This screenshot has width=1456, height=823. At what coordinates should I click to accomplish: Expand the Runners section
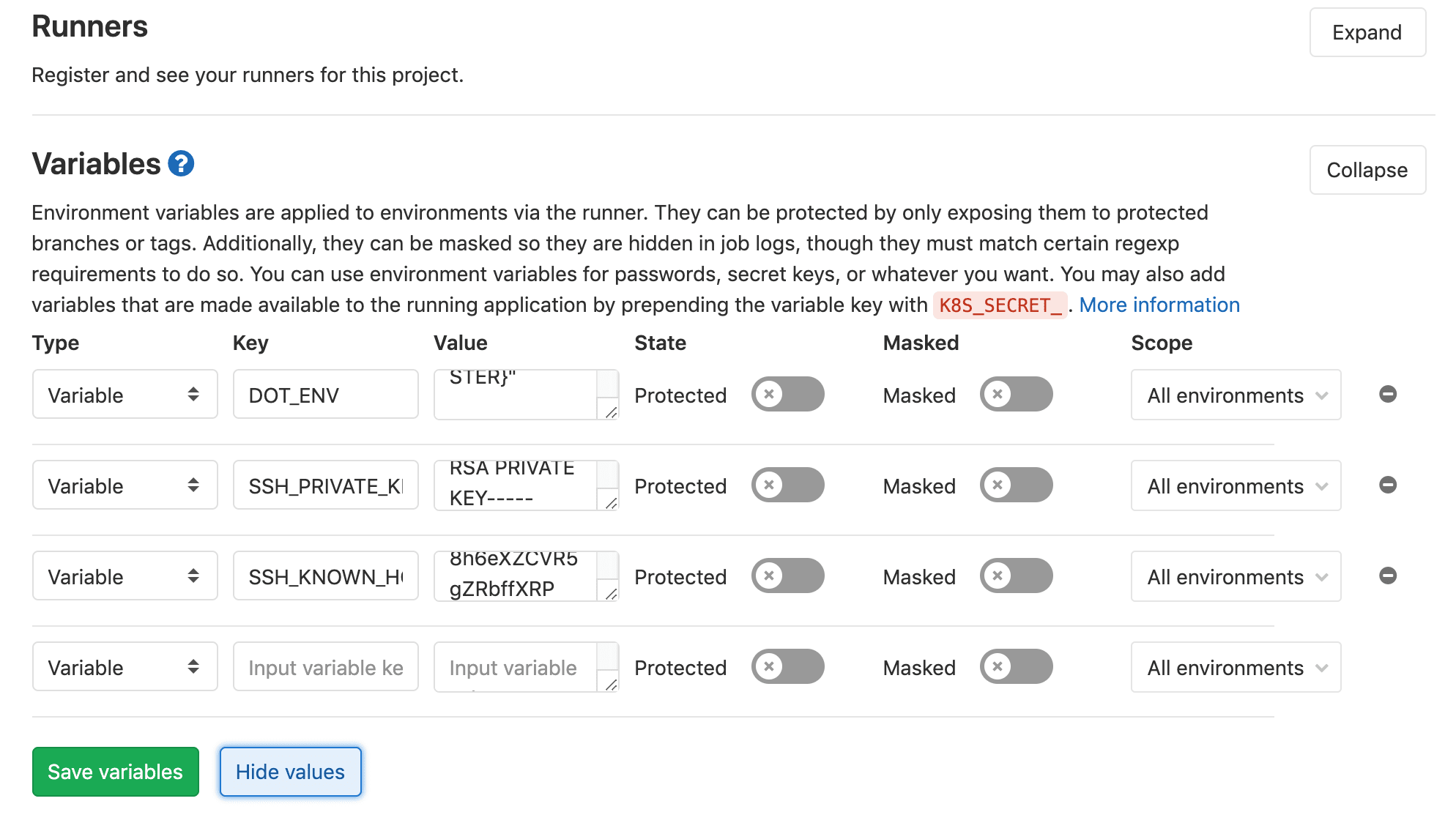point(1367,32)
